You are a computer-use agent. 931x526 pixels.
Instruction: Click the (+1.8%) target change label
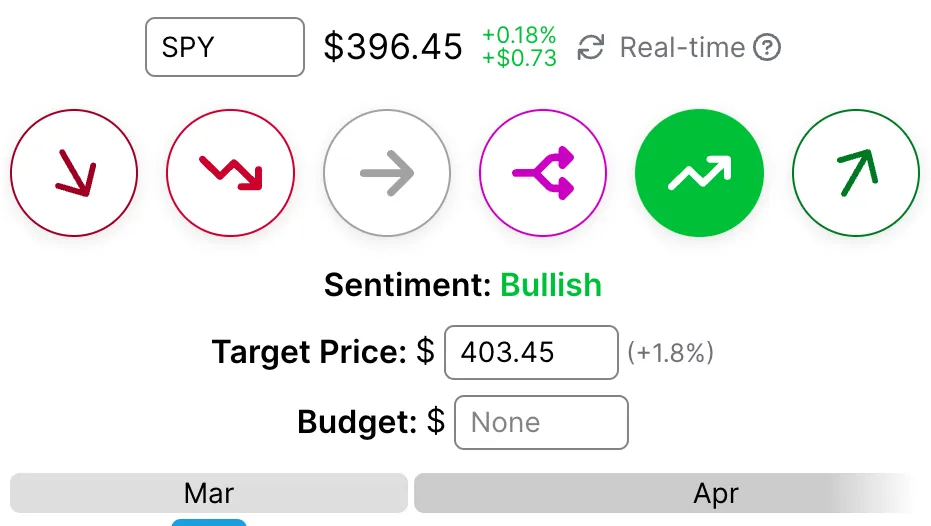click(670, 353)
